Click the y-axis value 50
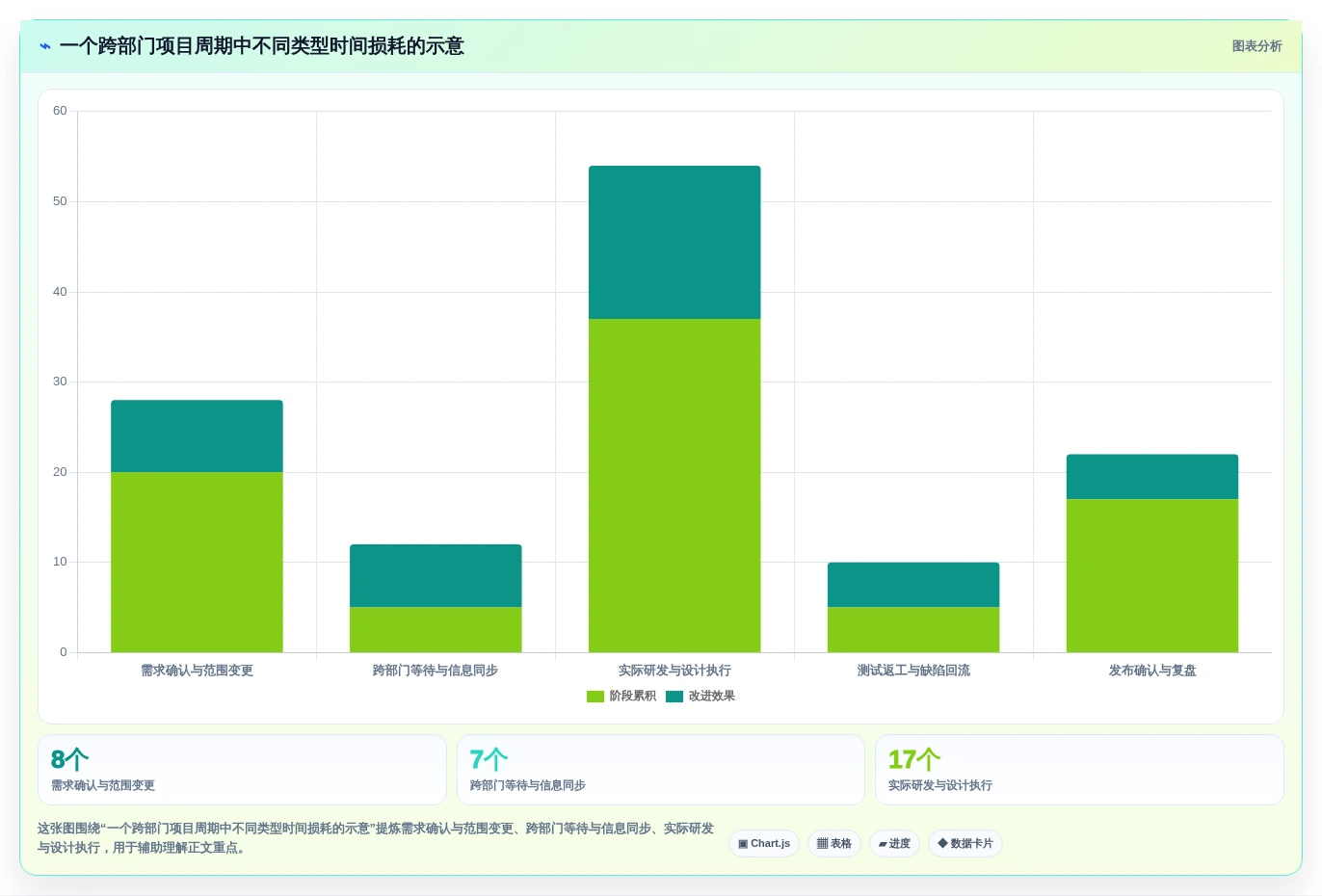The width and height of the screenshot is (1322, 896). [60, 201]
